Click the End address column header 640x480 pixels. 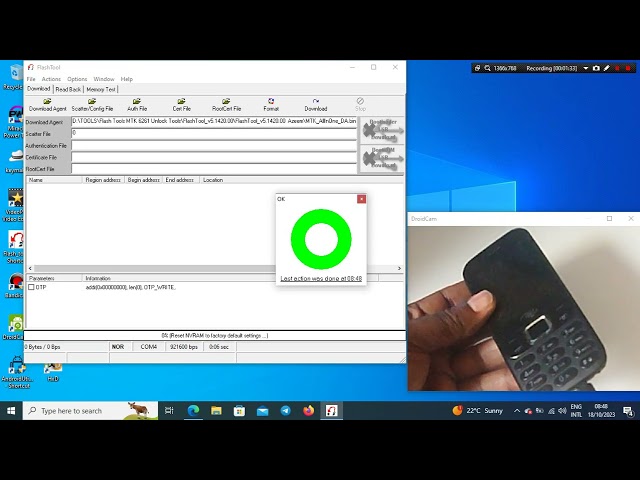coord(180,180)
